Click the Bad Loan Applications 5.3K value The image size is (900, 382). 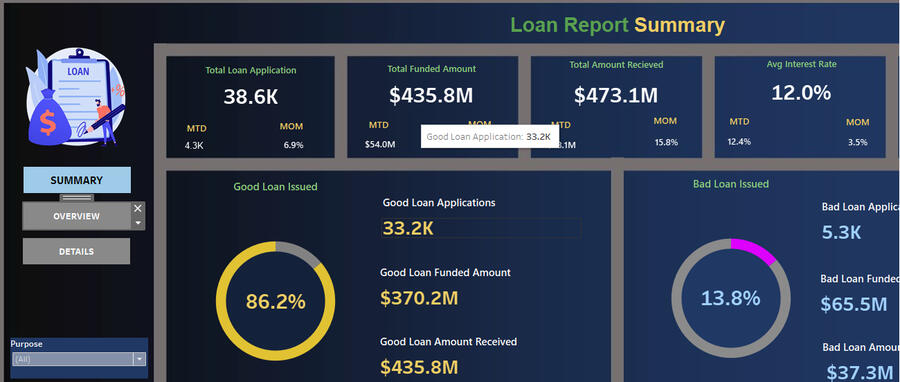(841, 232)
